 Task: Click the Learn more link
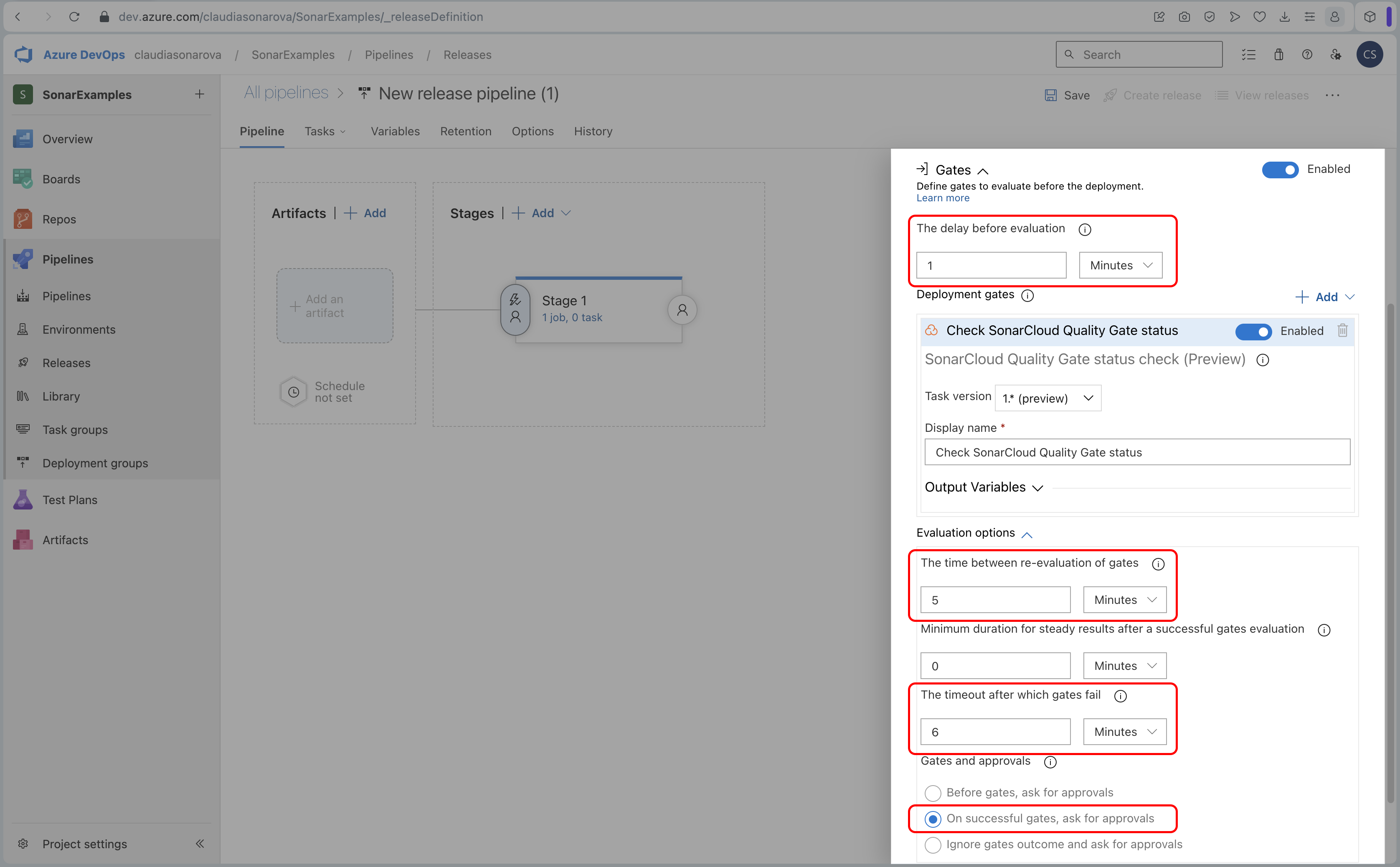coord(943,198)
